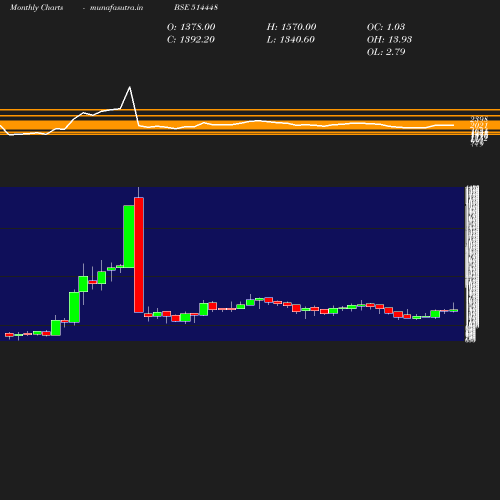Click the 'munafasutra.in' site label

116,8
